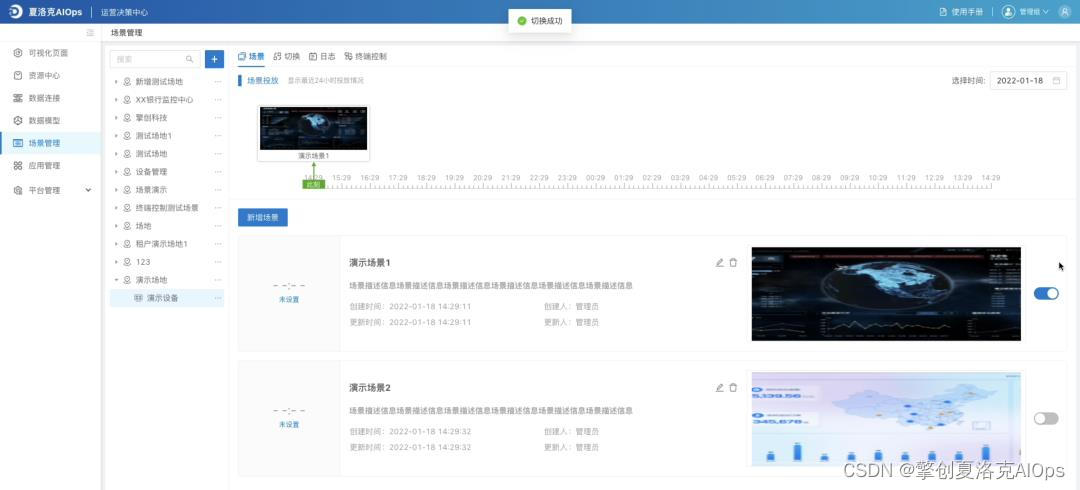This screenshot has height=490, width=1080.
Task: Switch to the 场景 tab
Action: (x=251, y=57)
